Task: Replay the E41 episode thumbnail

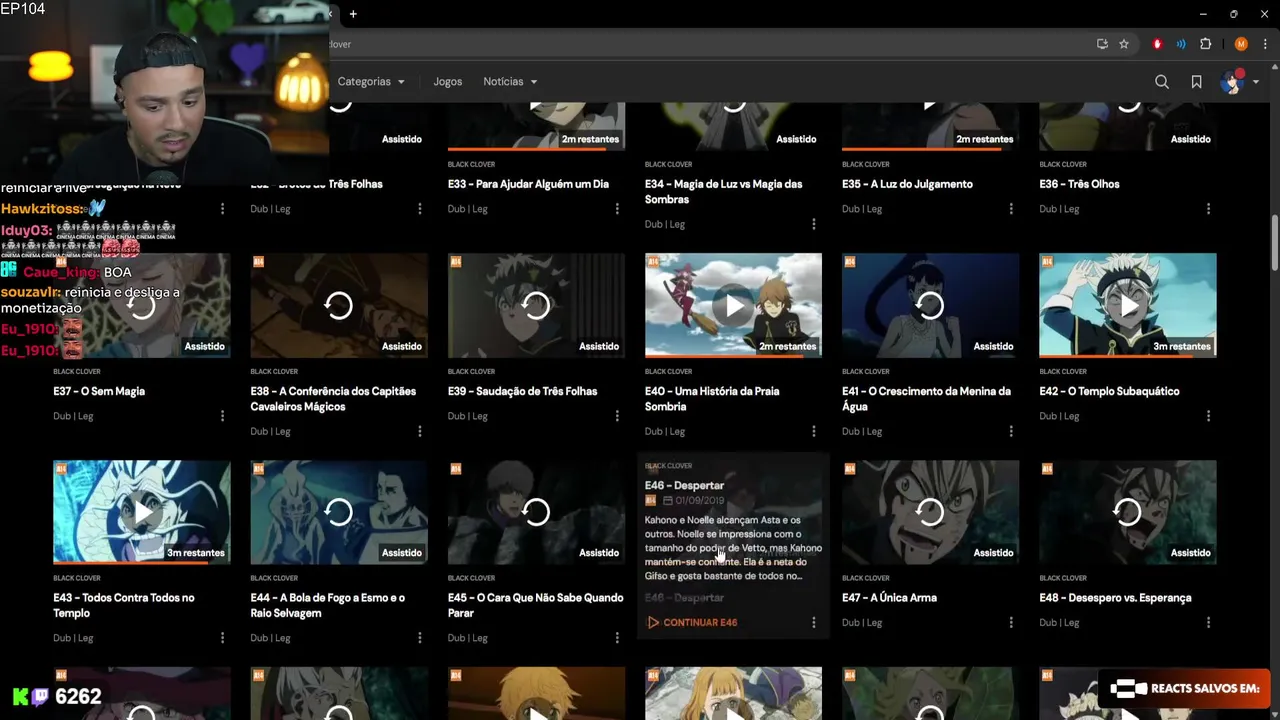Action: pyautogui.click(x=930, y=305)
